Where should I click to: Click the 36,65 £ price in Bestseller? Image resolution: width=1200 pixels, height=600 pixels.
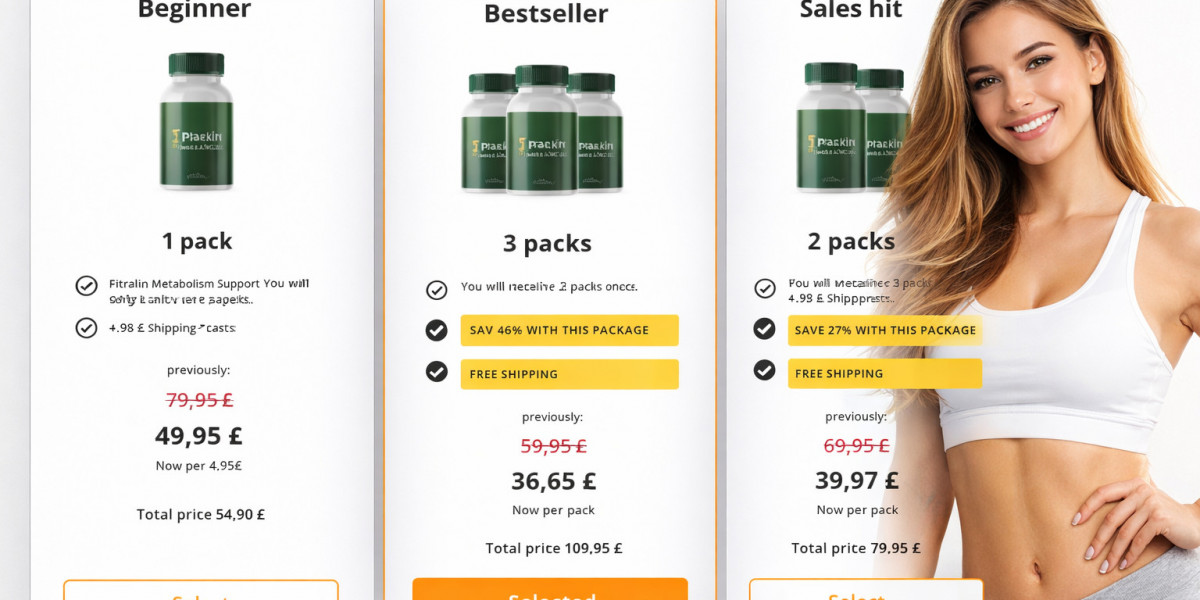554,481
